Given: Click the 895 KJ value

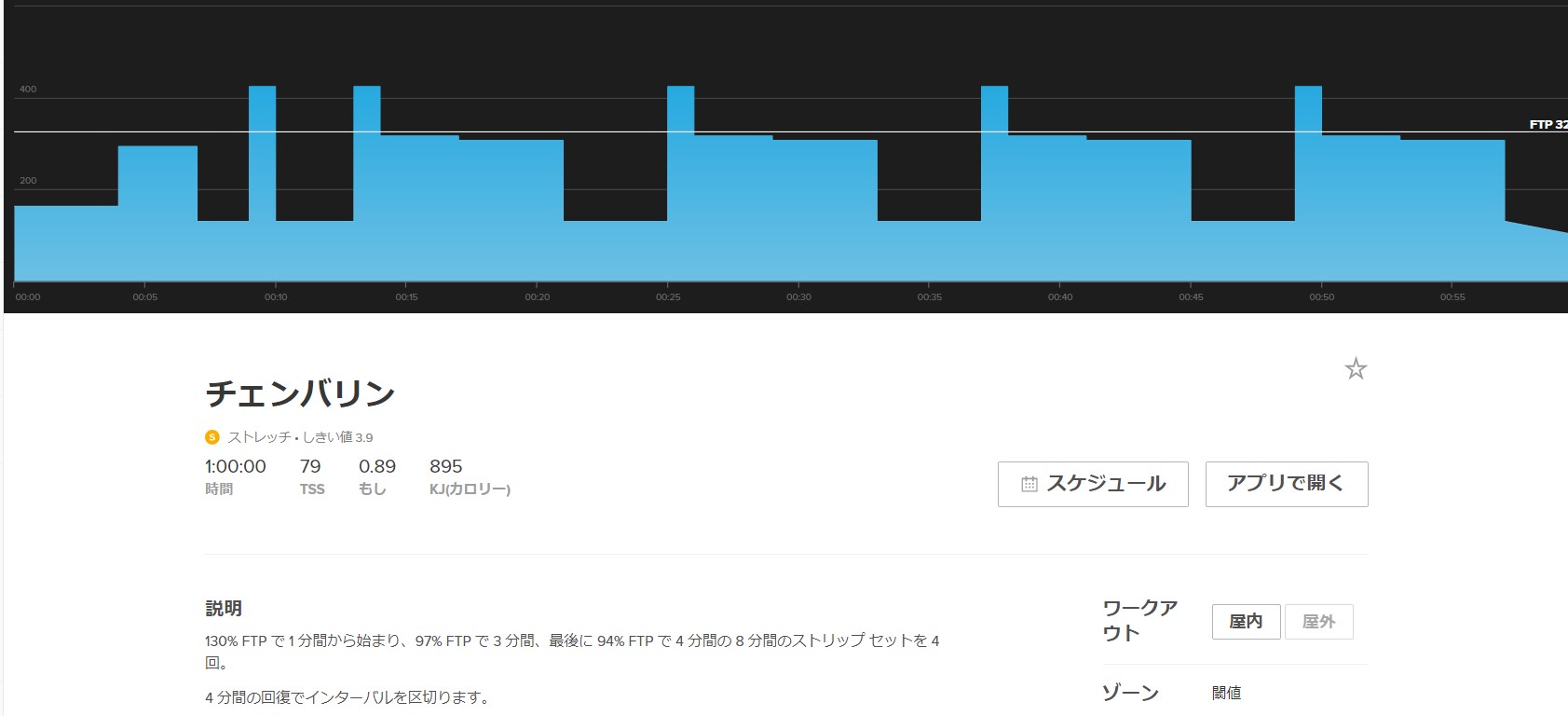Looking at the screenshot, I should tap(446, 466).
